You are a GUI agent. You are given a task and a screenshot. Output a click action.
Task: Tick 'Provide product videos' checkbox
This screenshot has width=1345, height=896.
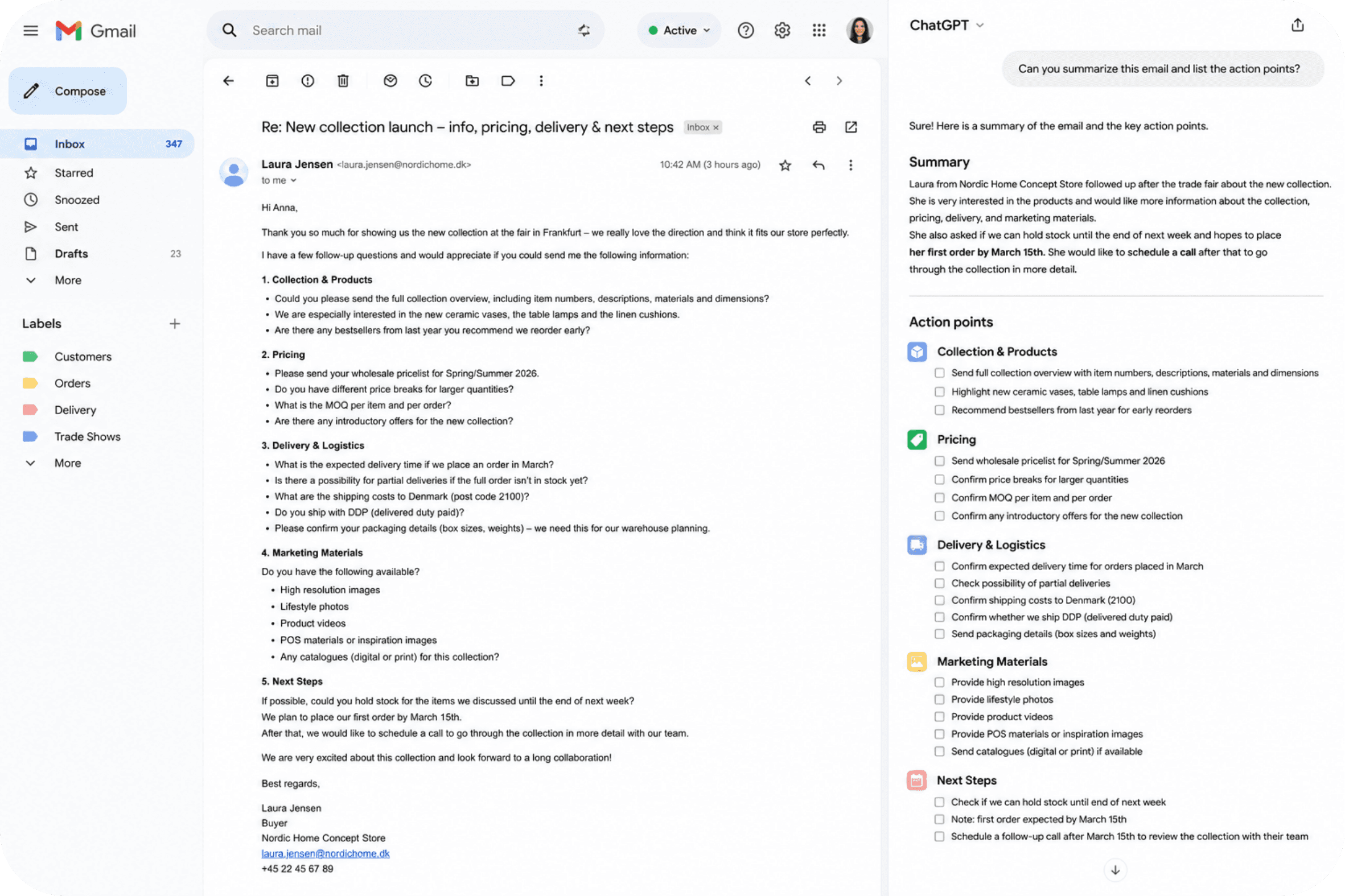tap(939, 717)
